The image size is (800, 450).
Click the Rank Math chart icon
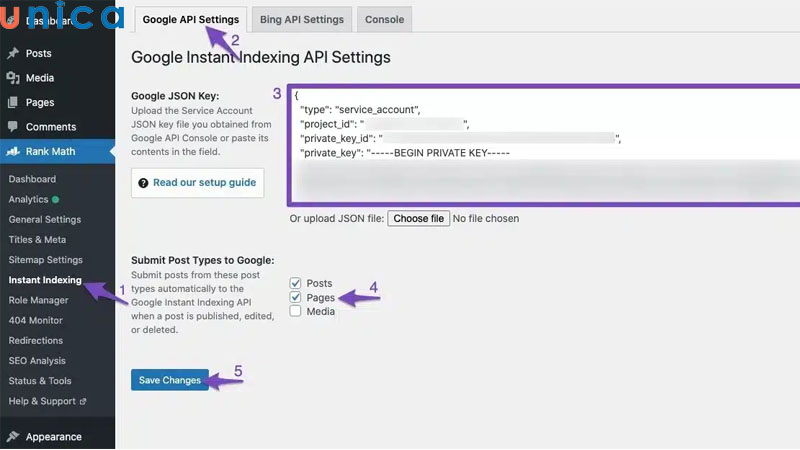tap(13, 151)
